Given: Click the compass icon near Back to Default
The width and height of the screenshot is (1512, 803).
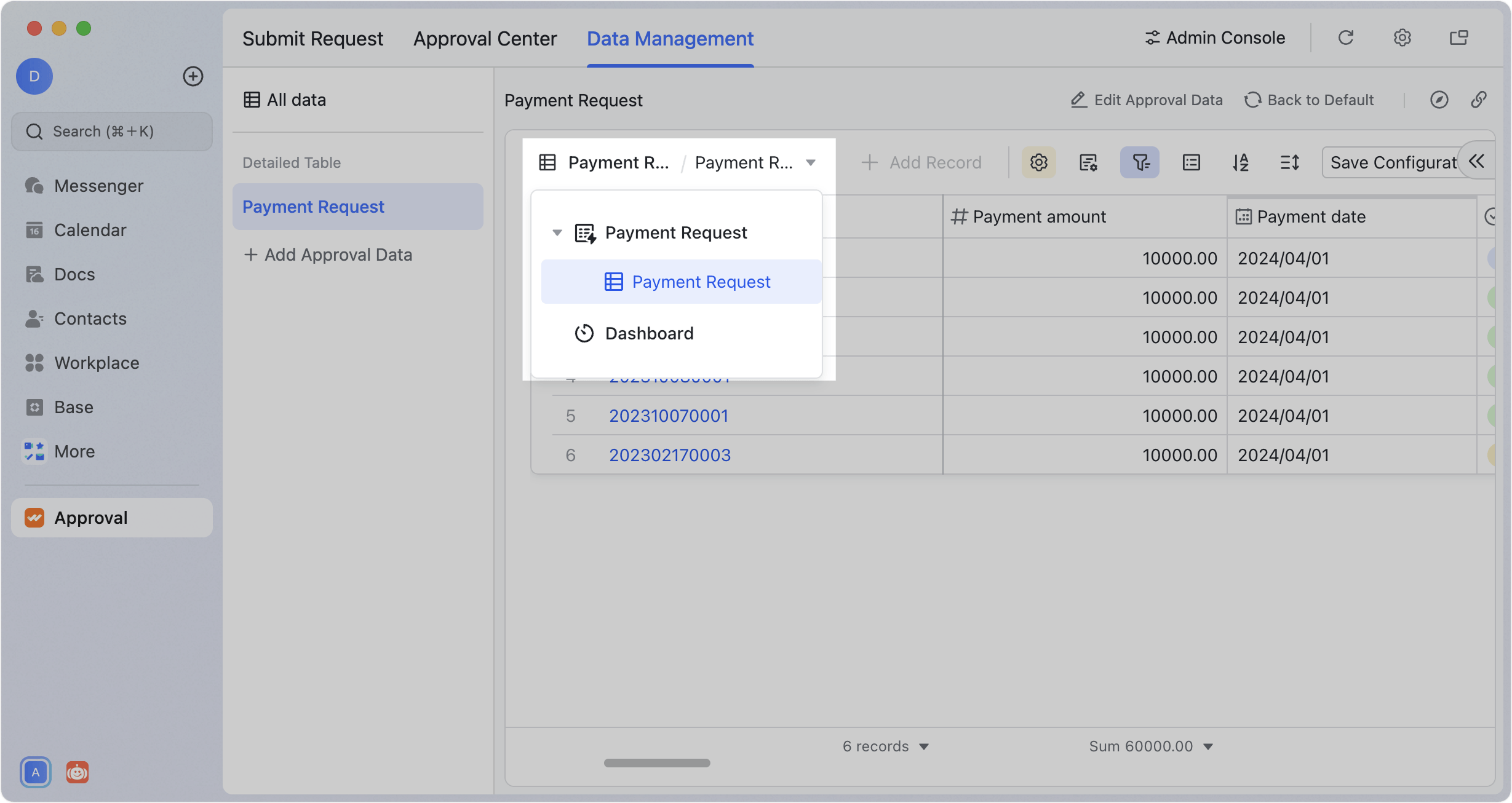Looking at the screenshot, I should pos(1439,100).
